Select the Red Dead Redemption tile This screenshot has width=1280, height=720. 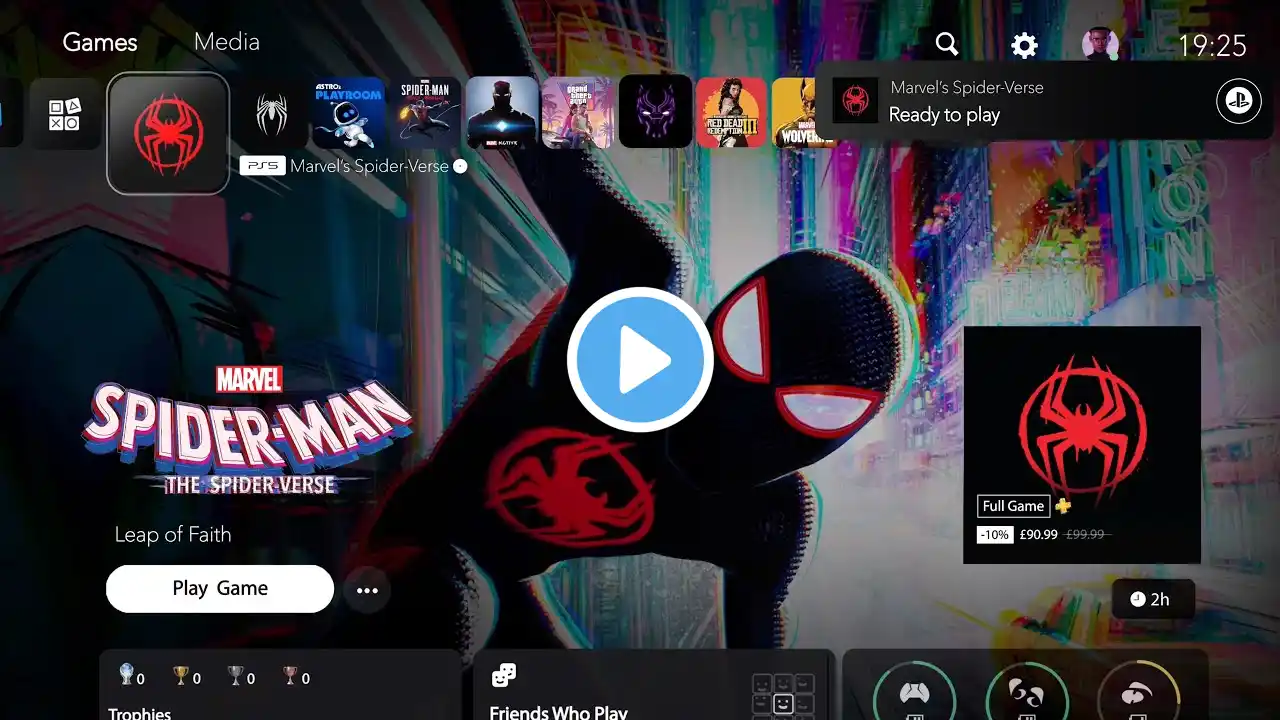click(x=731, y=113)
